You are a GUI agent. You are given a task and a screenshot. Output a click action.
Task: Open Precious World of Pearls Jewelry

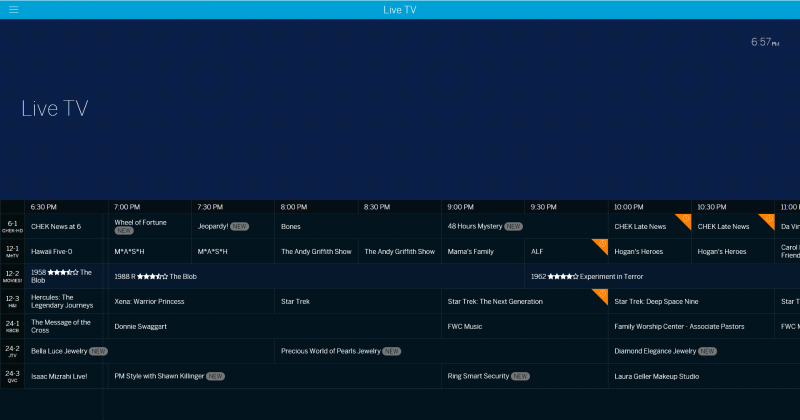pos(441,351)
